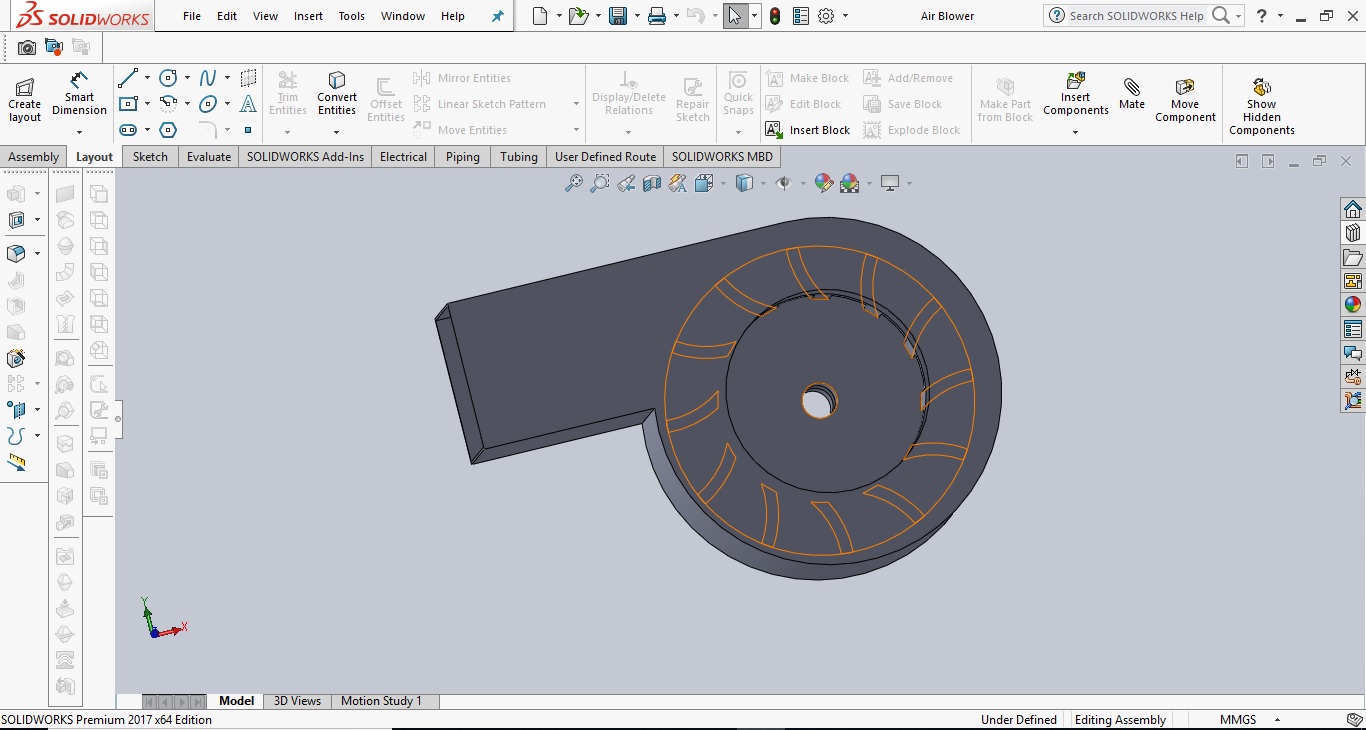This screenshot has height=730, width=1366.
Task: Open the Appearances color ball pane
Action: (1353, 305)
